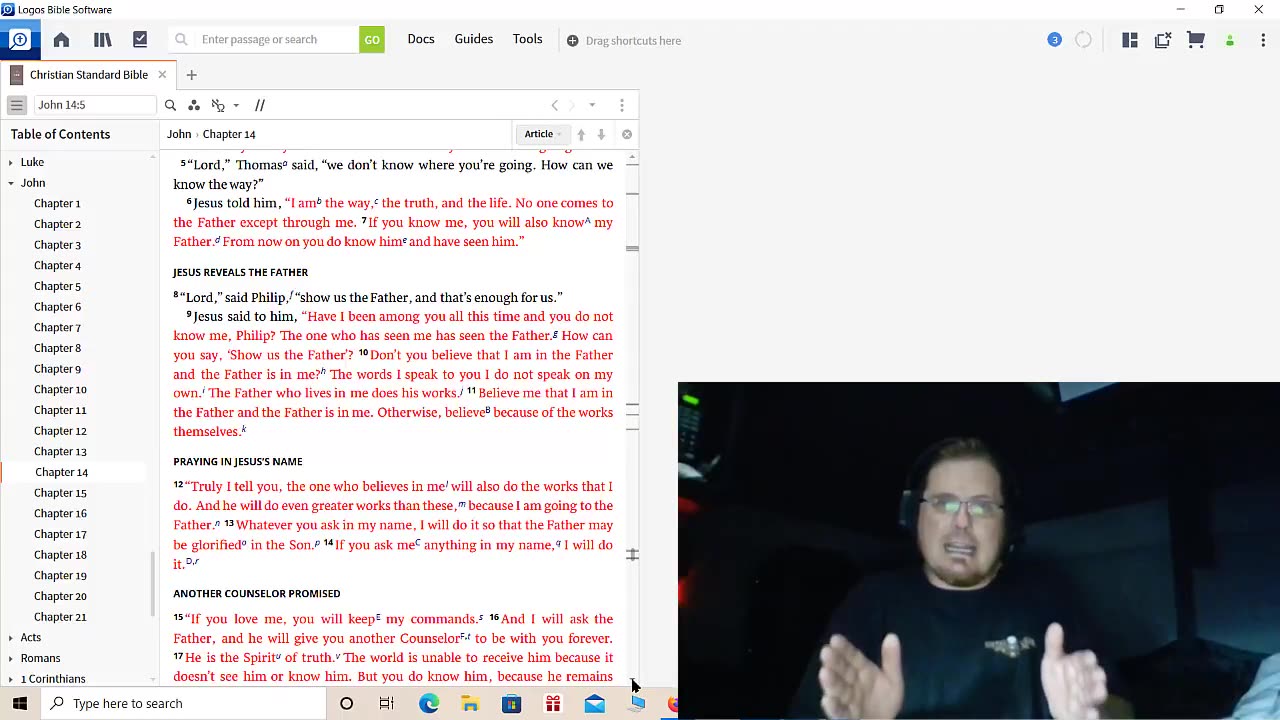Viewport: 1280px width, 720px height.
Task: Open the Layouts icon
Action: 1130,40
